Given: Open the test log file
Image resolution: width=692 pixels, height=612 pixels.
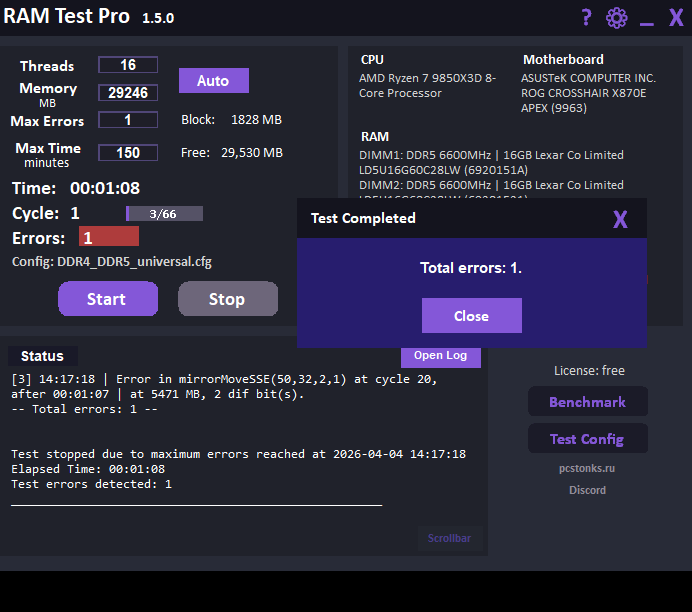Looking at the screenshot, I should click(440, 357).
